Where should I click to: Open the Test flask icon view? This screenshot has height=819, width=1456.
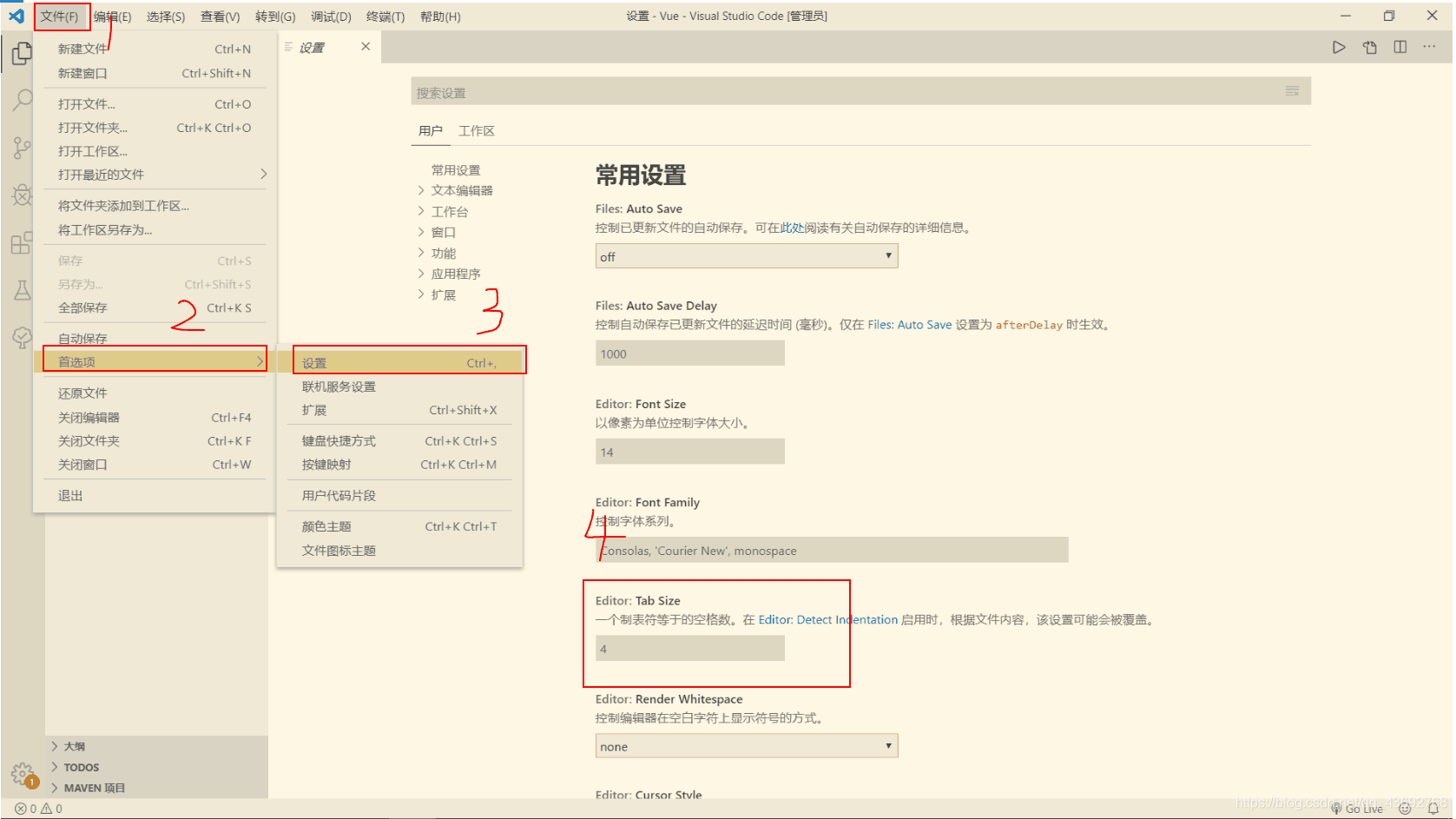click(22, 290)
